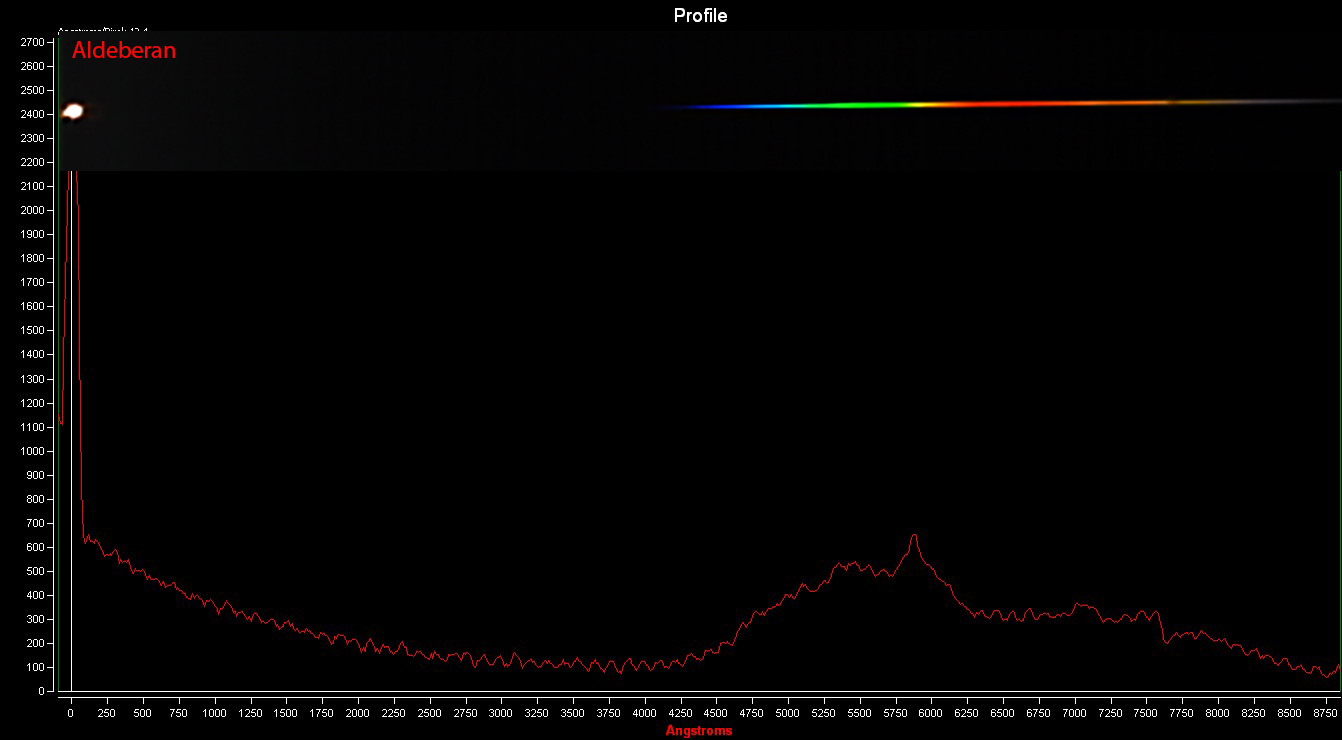Click the 2700 tick label on the y-axis

point(33,42)
